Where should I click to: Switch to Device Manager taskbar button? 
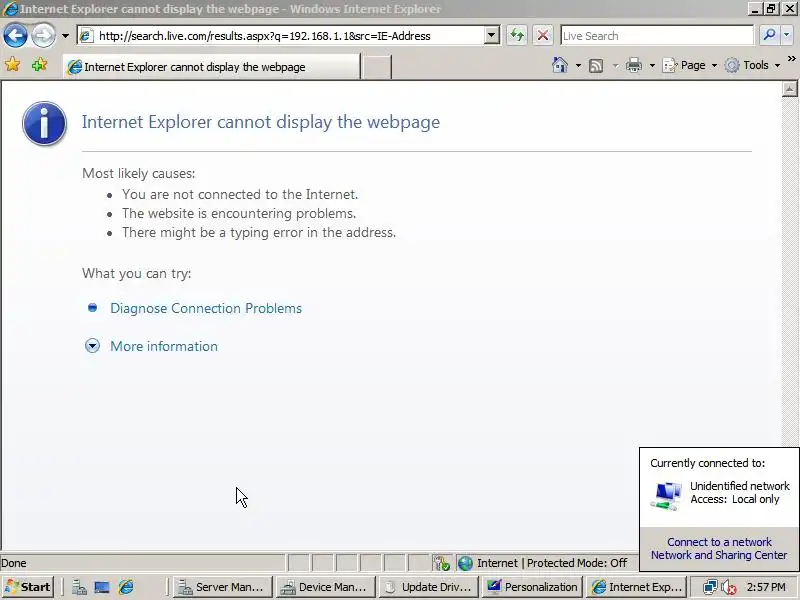click(x=326, y=587)
